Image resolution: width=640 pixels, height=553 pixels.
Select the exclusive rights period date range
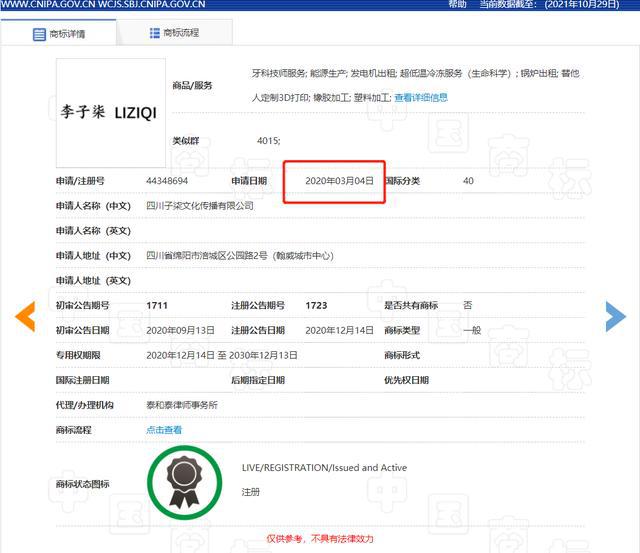coord(222,355)
